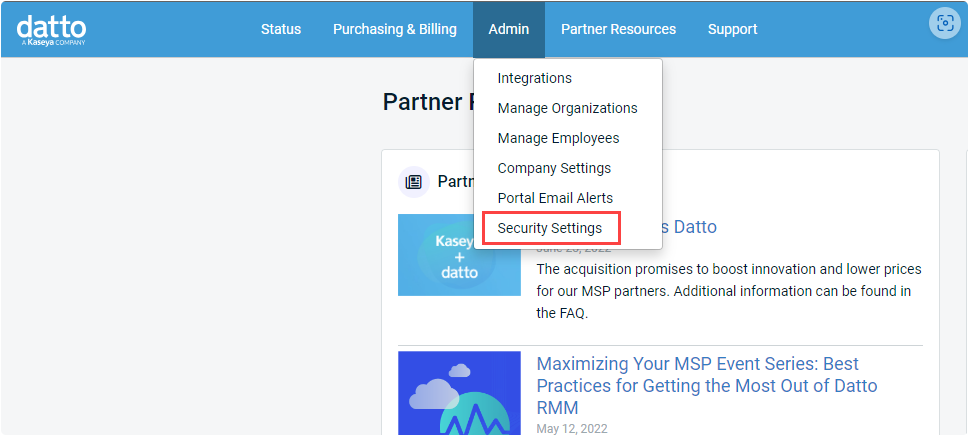Click the newspaper icon beside Partner heading
The width and height of the screenshot is (971, 439).
414,182
